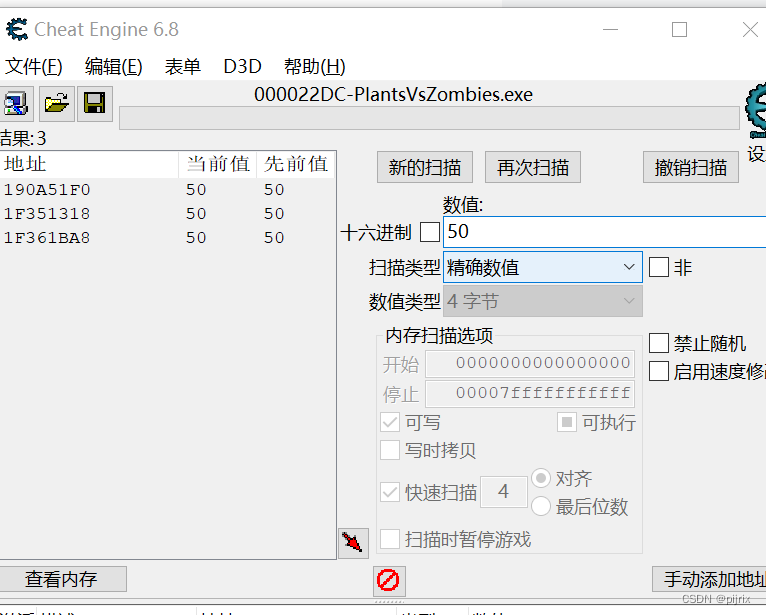Open the 帮助(H) menu
The width and height of the screenshot is (766, 615).
pos(315,66)
